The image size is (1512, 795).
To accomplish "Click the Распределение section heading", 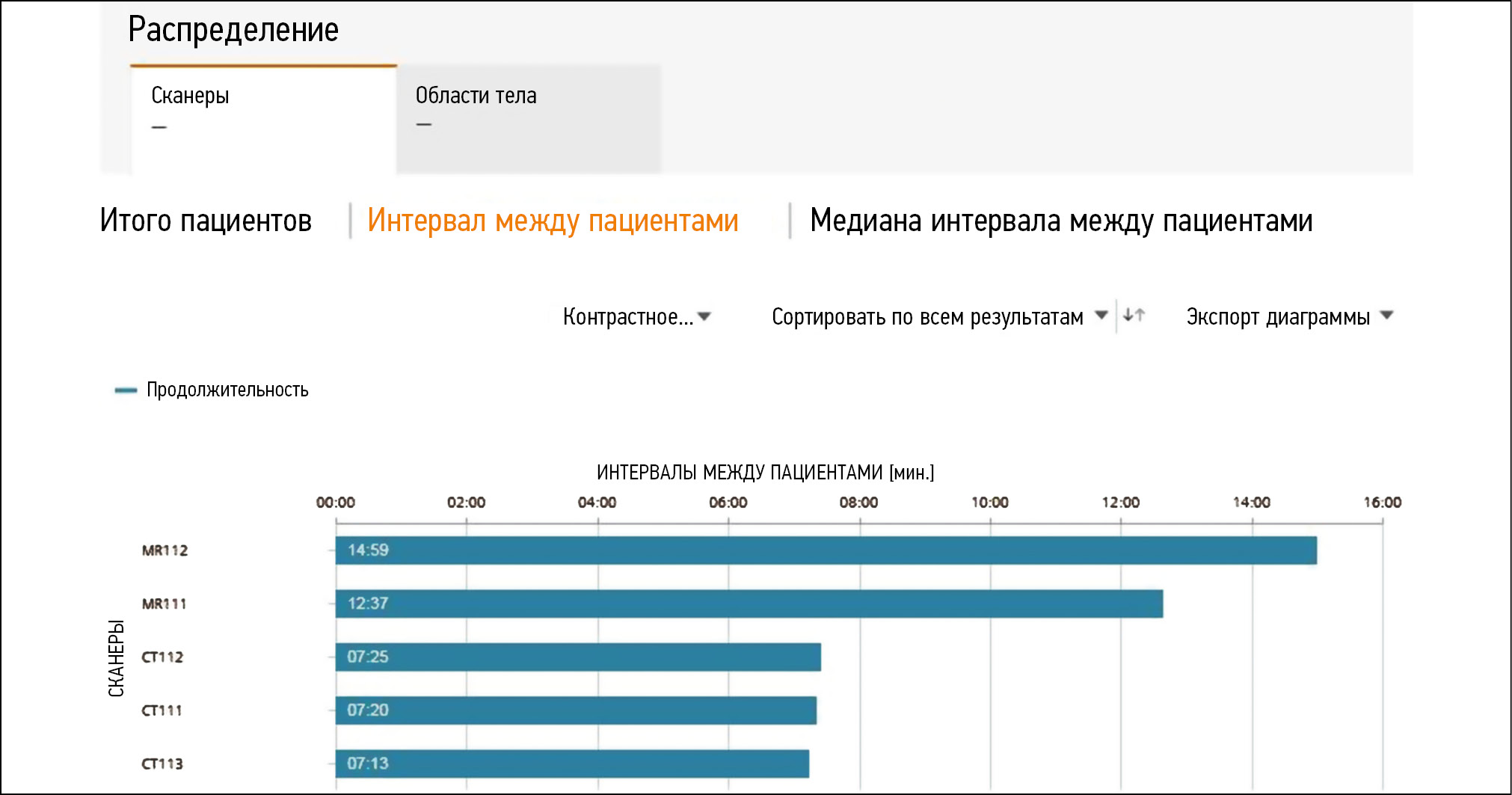I will tap(233, 30).
